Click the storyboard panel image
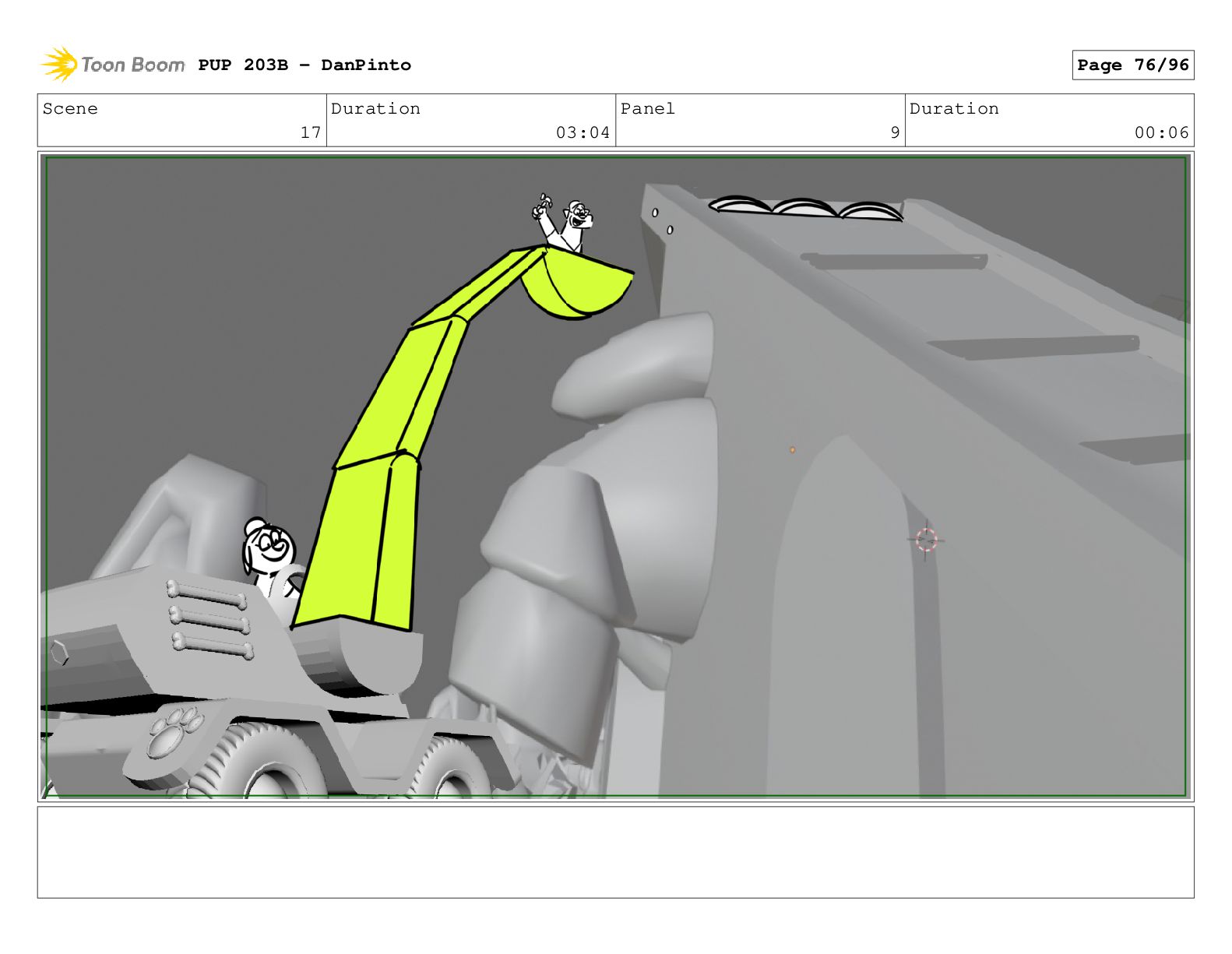The image size is (1232, 954). [x=615, y=477]
